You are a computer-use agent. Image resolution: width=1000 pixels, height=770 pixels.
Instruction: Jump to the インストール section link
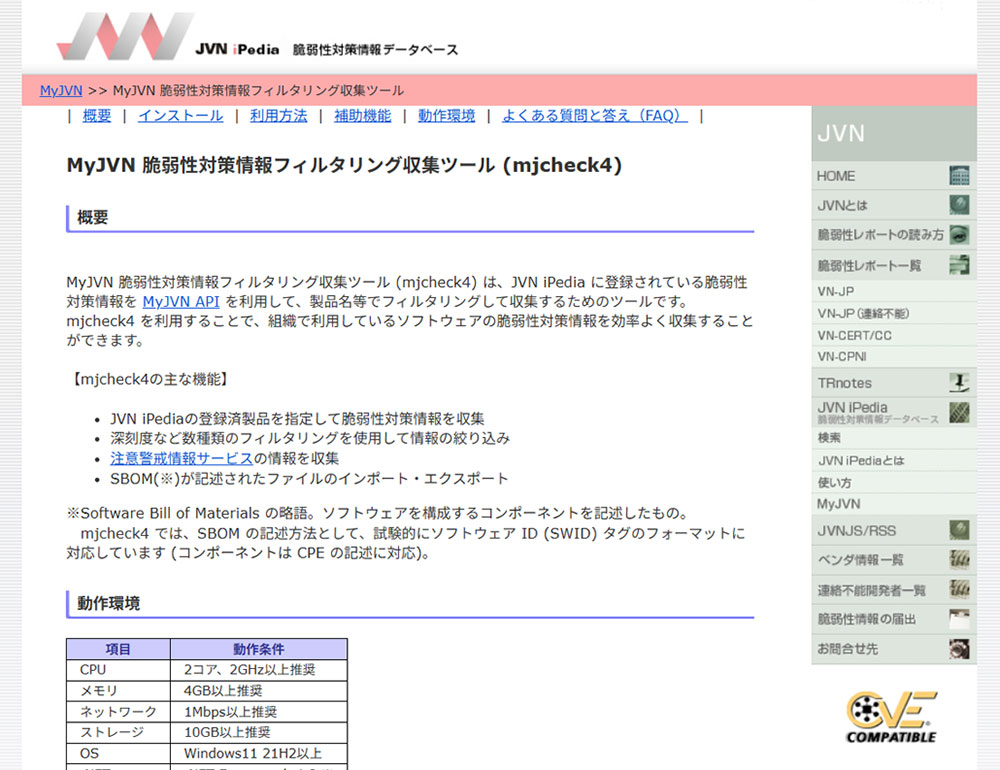pos(181,116)
